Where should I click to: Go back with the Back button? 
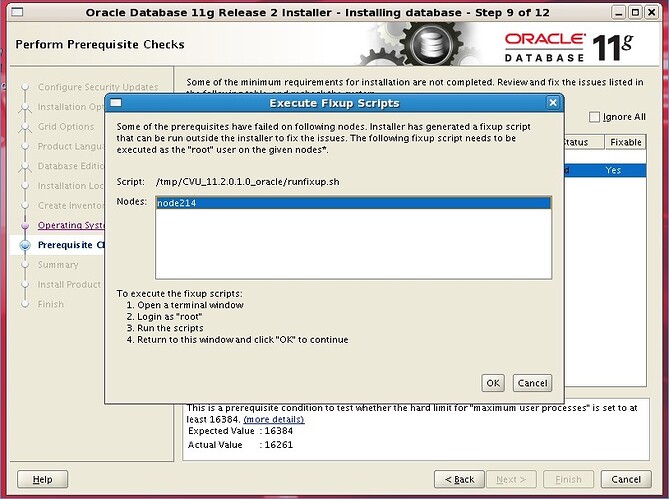point(459,479)
